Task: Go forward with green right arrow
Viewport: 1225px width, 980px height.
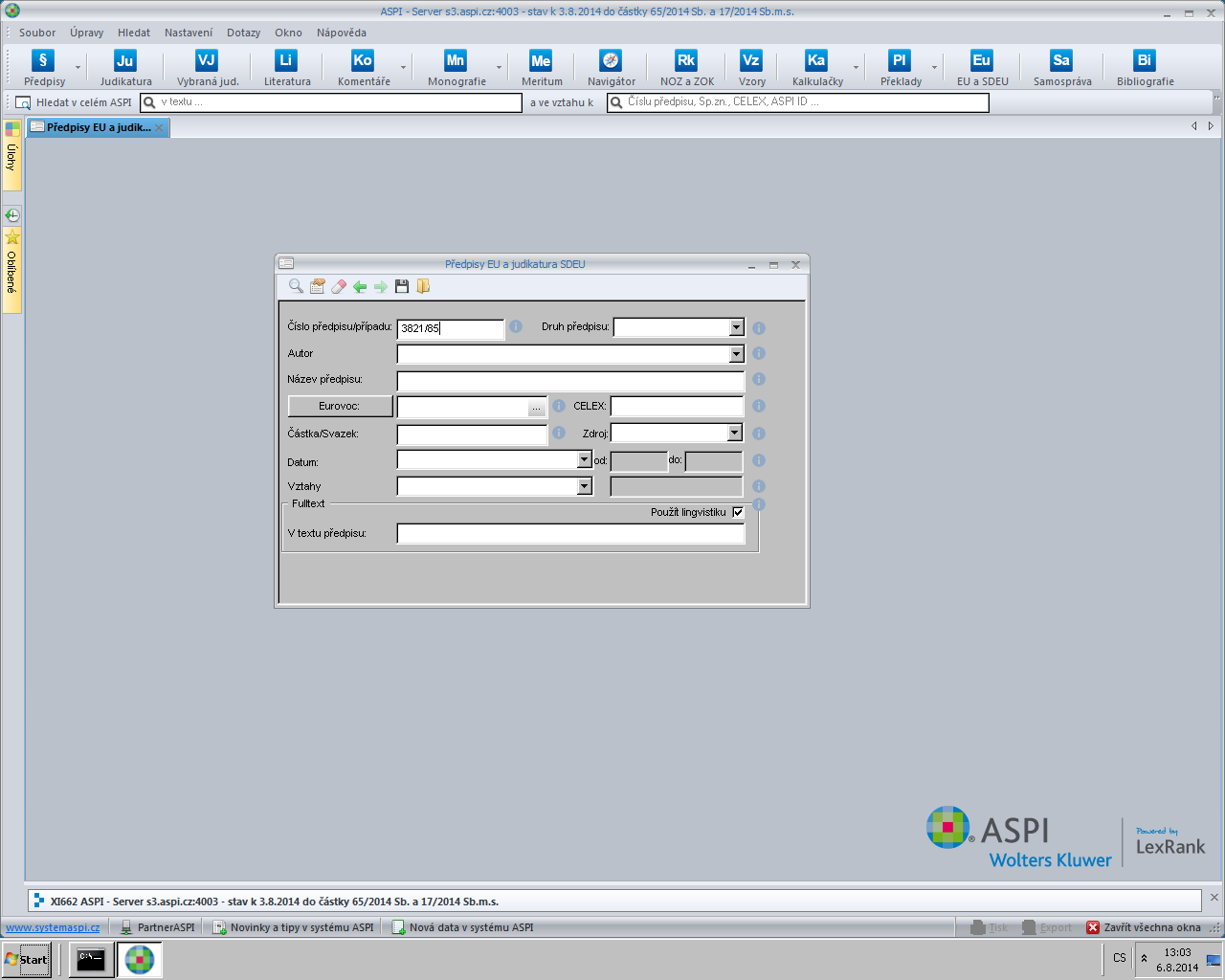Action: (381, 286)
